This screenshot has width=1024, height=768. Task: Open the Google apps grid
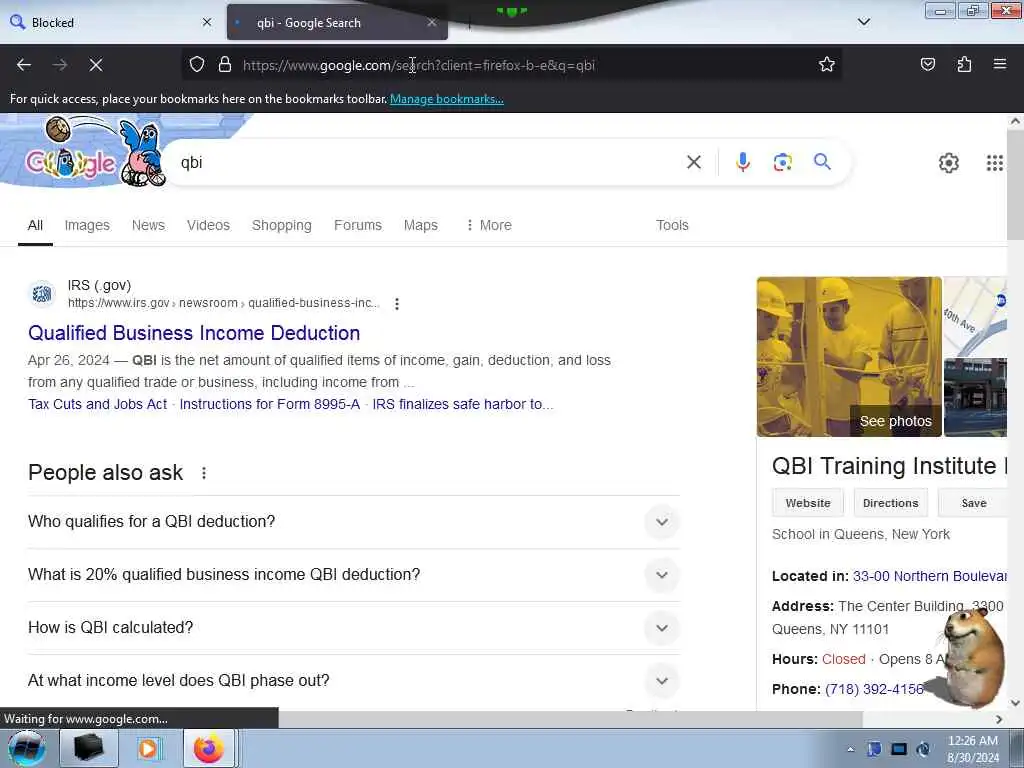tap(995, 163)
